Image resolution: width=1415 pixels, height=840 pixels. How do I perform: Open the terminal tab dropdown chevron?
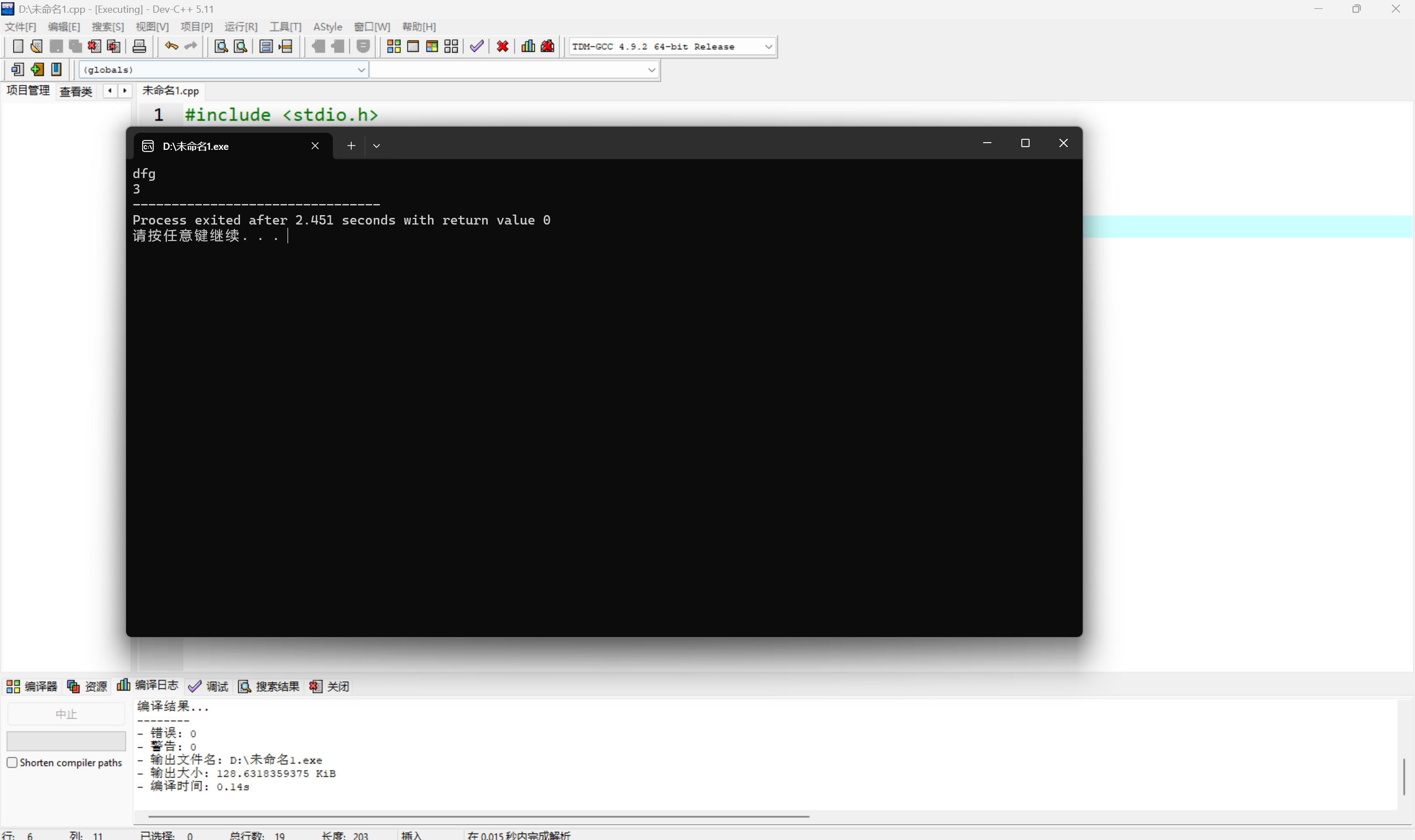pos(377,146)
